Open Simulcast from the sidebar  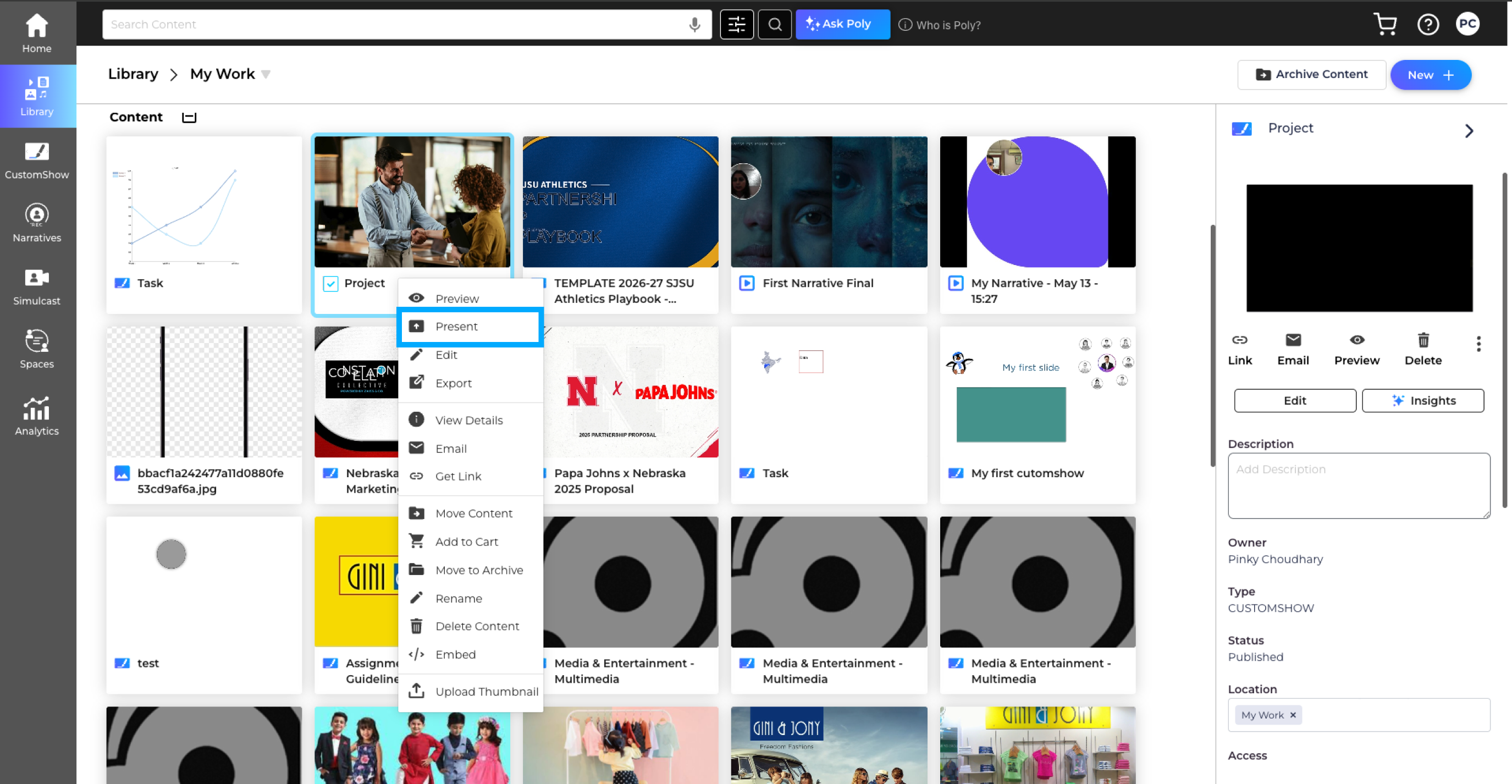(36, 286)
